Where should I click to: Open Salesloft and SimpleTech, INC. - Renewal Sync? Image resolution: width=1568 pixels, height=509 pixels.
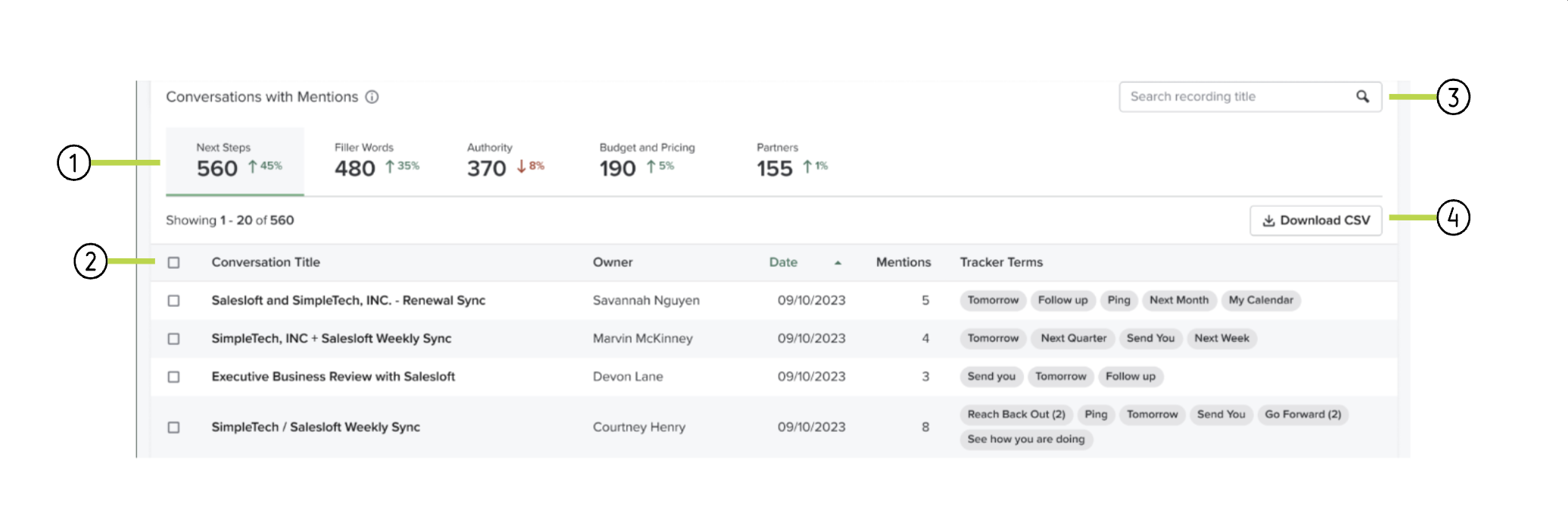click(348, 301)
